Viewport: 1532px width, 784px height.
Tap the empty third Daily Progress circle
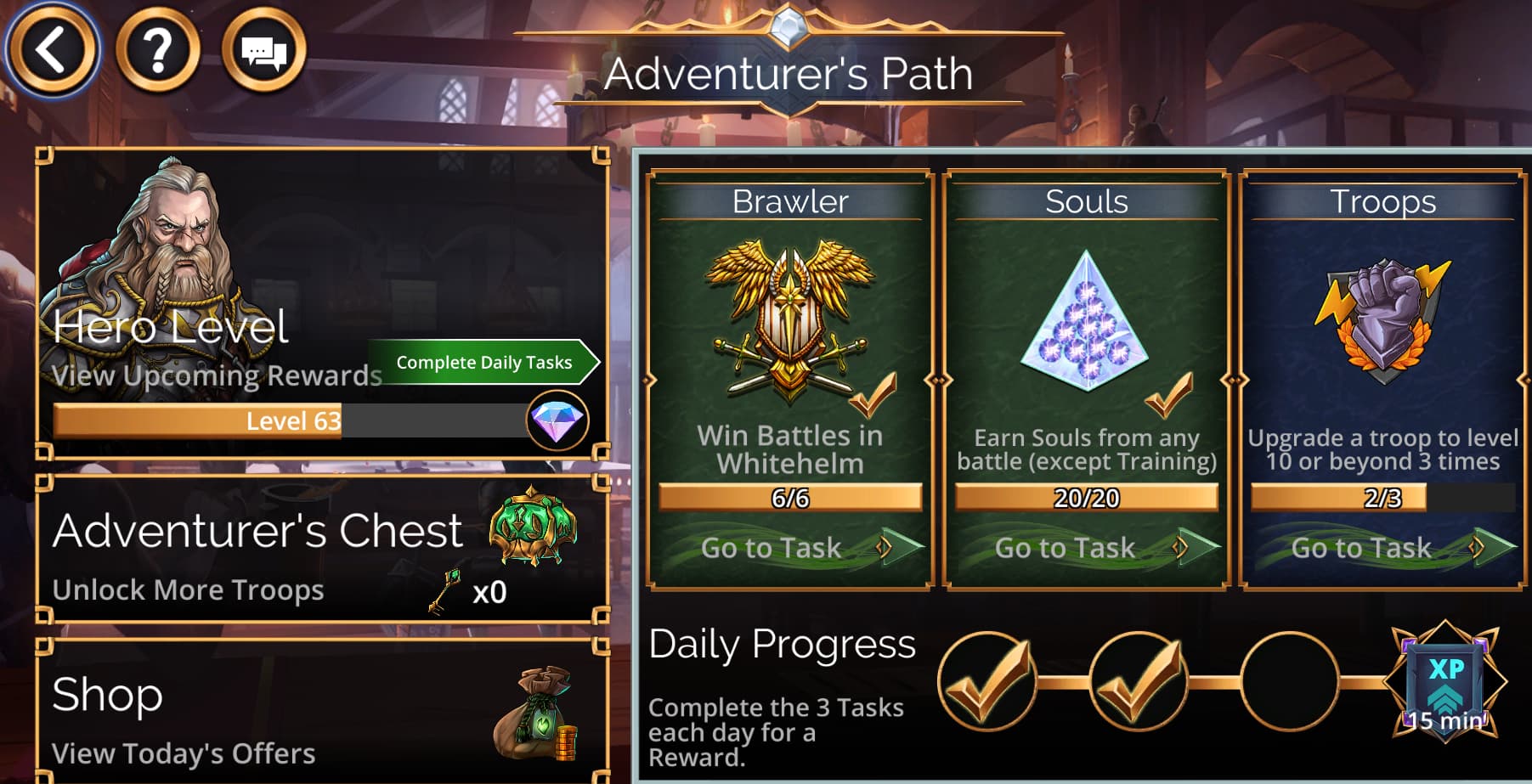[x=1290, y=681]
